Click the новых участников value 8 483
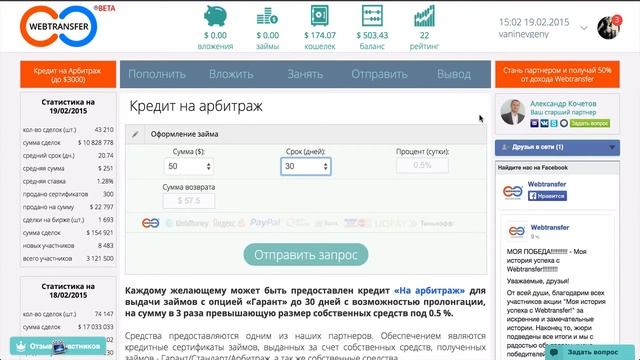 point(105,245)
